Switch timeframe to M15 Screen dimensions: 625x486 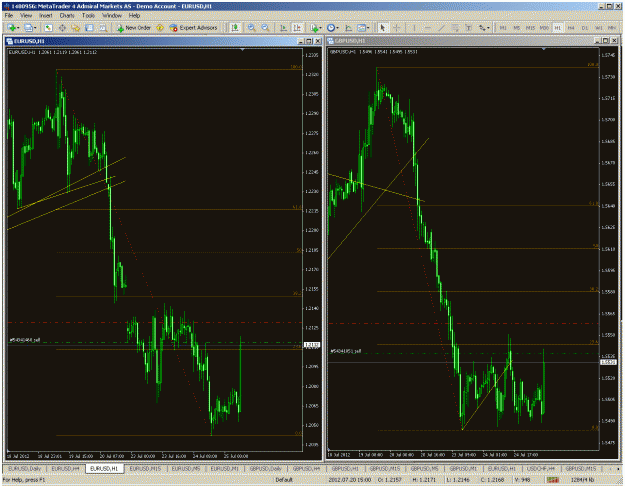click(x=530, y=28)
